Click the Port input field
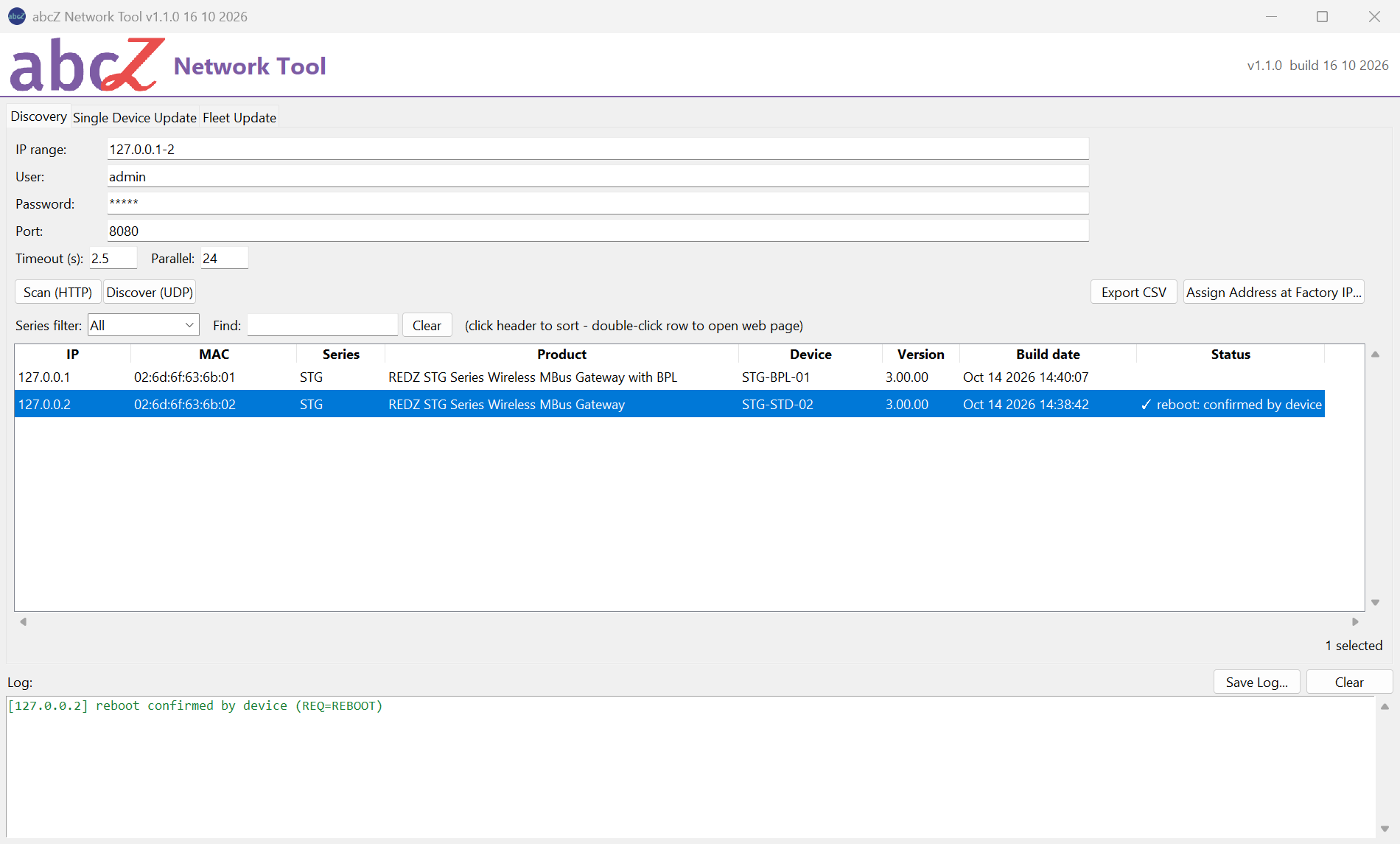The height and width of the screenshot is (844, 1400). coord(598,231)
